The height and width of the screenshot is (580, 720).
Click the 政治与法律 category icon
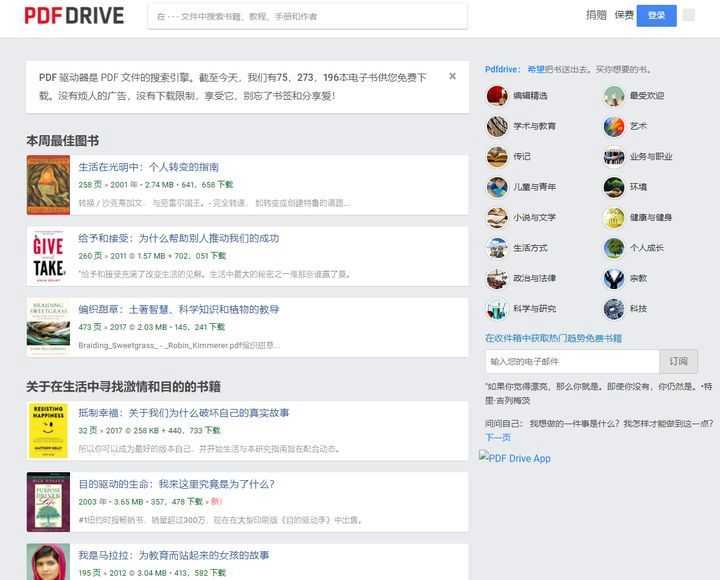(x=497, y=278)
